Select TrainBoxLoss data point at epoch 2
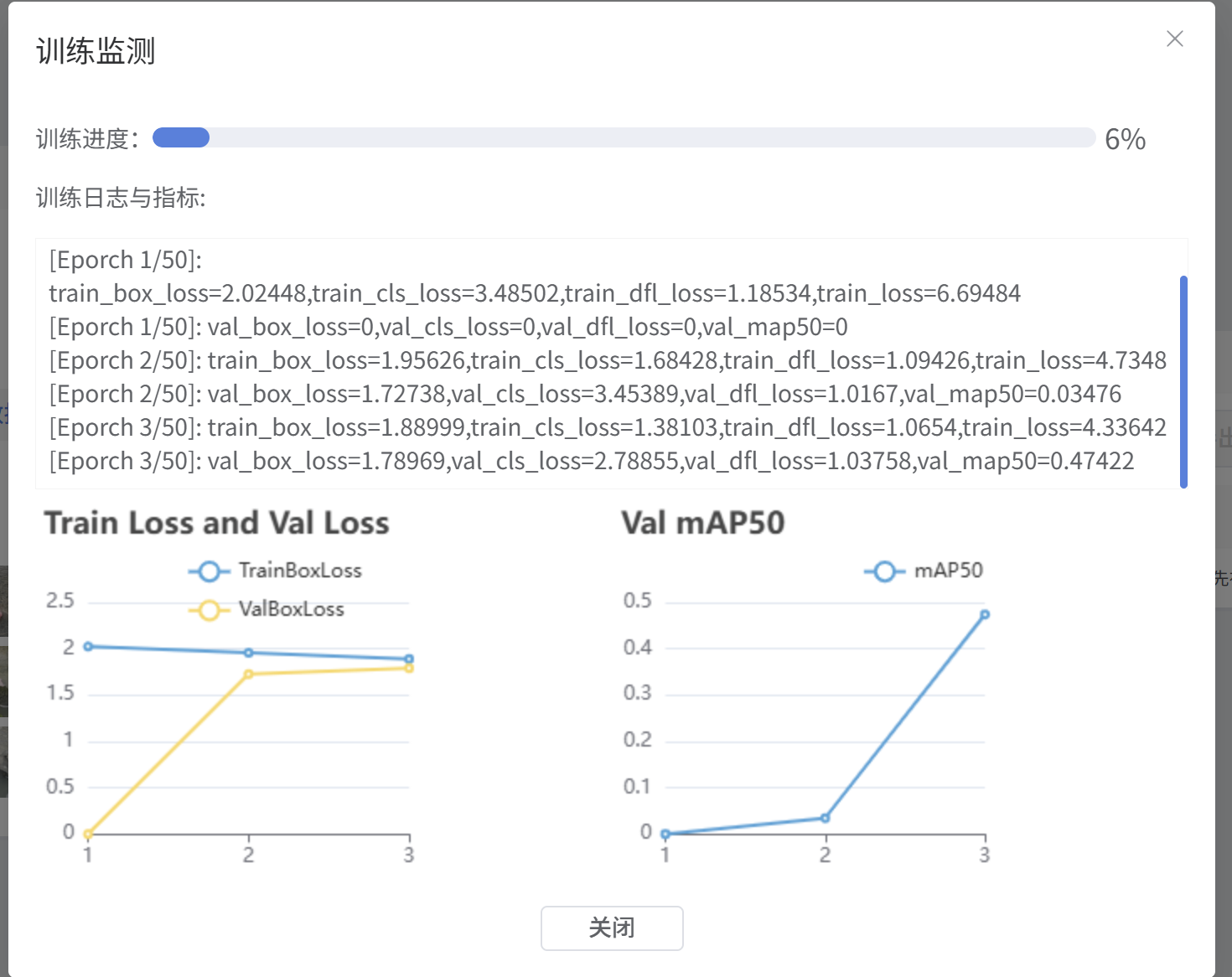Image resolution: width=1232 pixels, height=977 pixels. coord(248,652)
